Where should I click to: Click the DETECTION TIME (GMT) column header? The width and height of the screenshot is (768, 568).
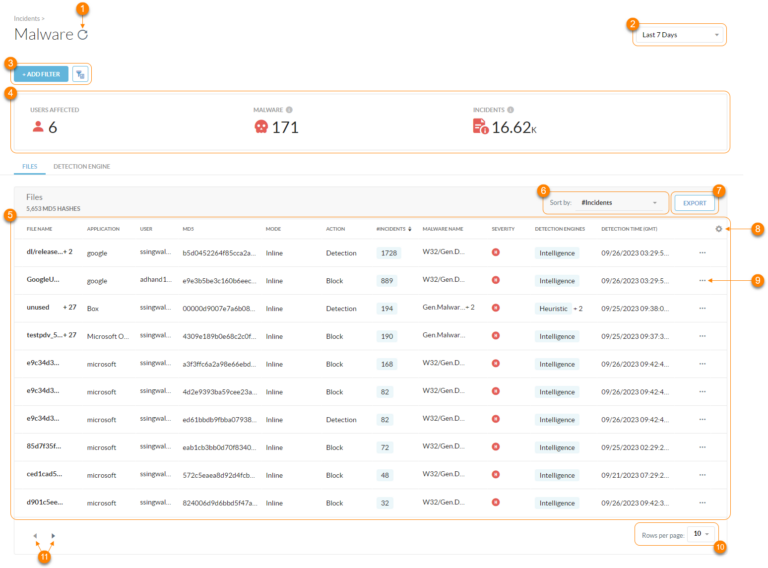(x=629, y=229)
